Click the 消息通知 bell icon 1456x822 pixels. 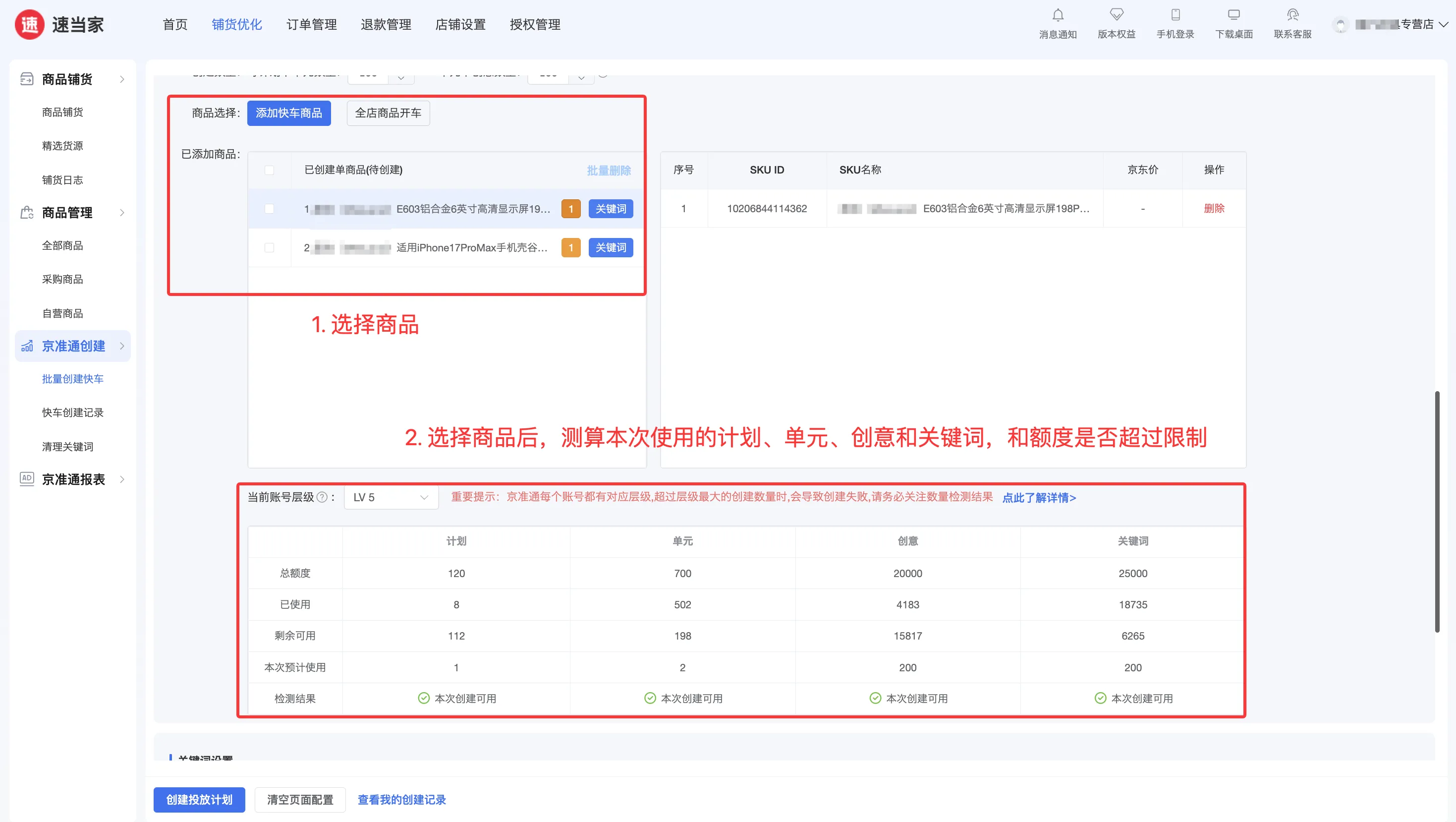pos(1058,15)
